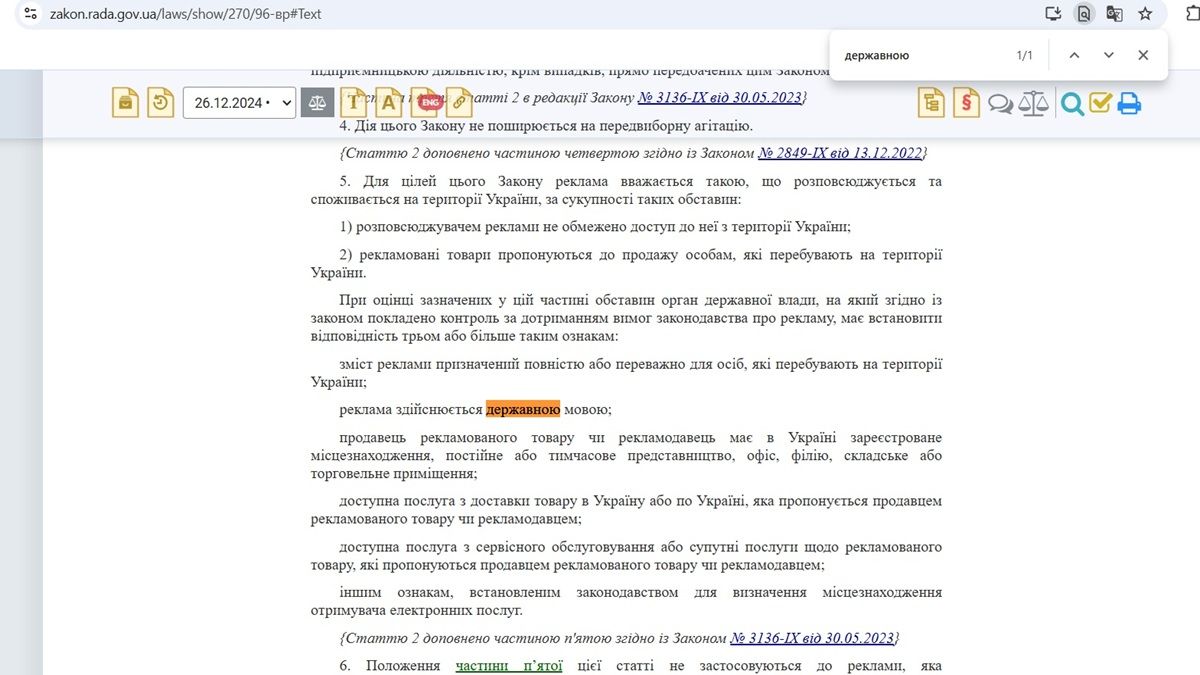This screenshot has width=1200, height=675.
Task: Close the find-in-page search bar
Action: click(1143, 55)
